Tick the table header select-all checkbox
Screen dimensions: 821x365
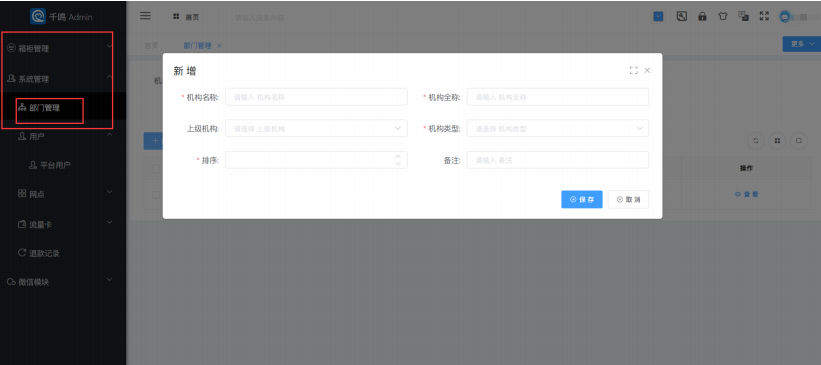point(156,169)
